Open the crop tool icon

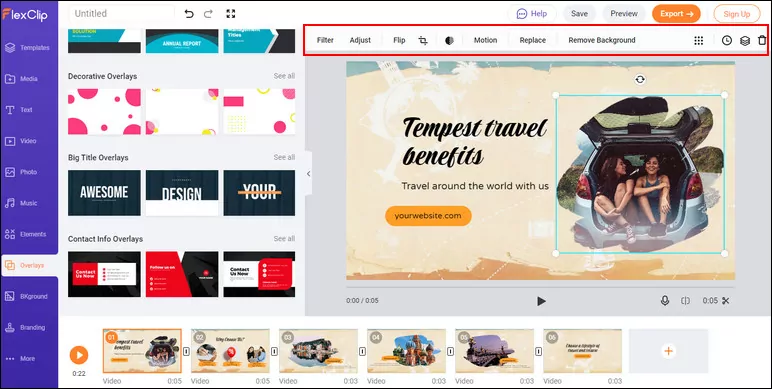click(x=423, y=40)
